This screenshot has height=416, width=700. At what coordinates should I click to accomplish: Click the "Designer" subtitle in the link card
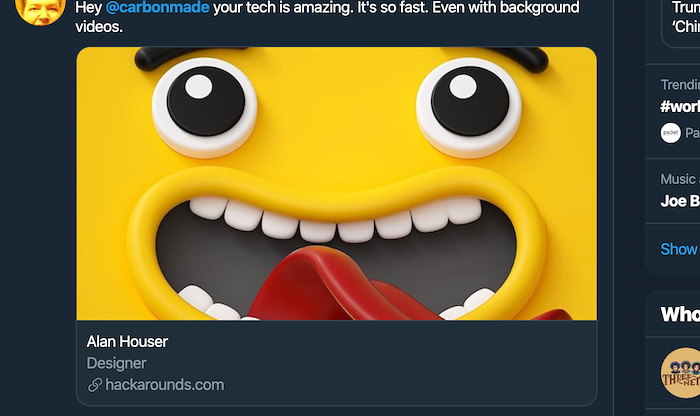pyautogui.click(x=117, y=364)
